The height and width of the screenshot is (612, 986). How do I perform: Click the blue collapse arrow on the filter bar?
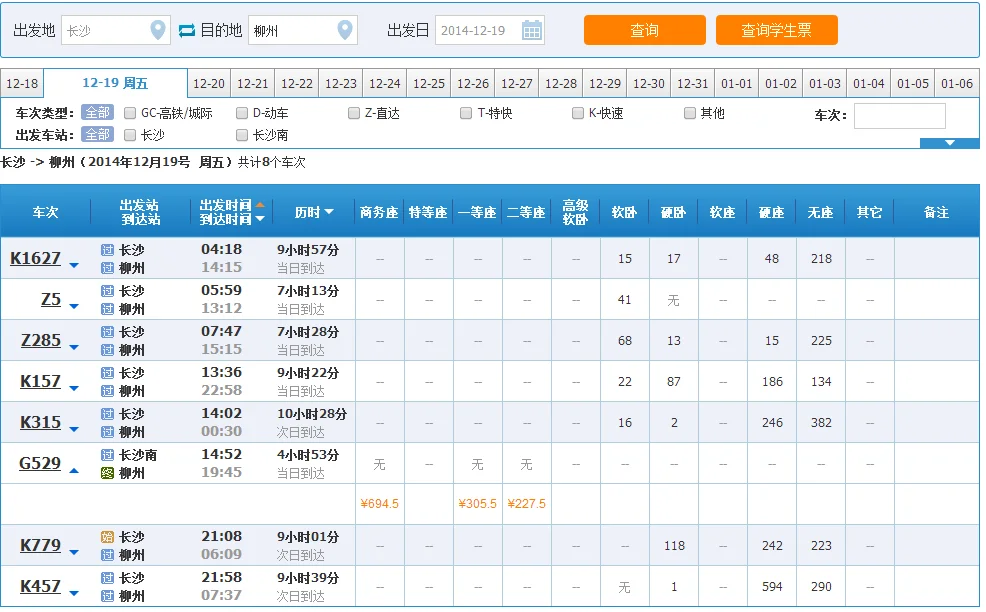pyautogui.click(x=950, y=143)
